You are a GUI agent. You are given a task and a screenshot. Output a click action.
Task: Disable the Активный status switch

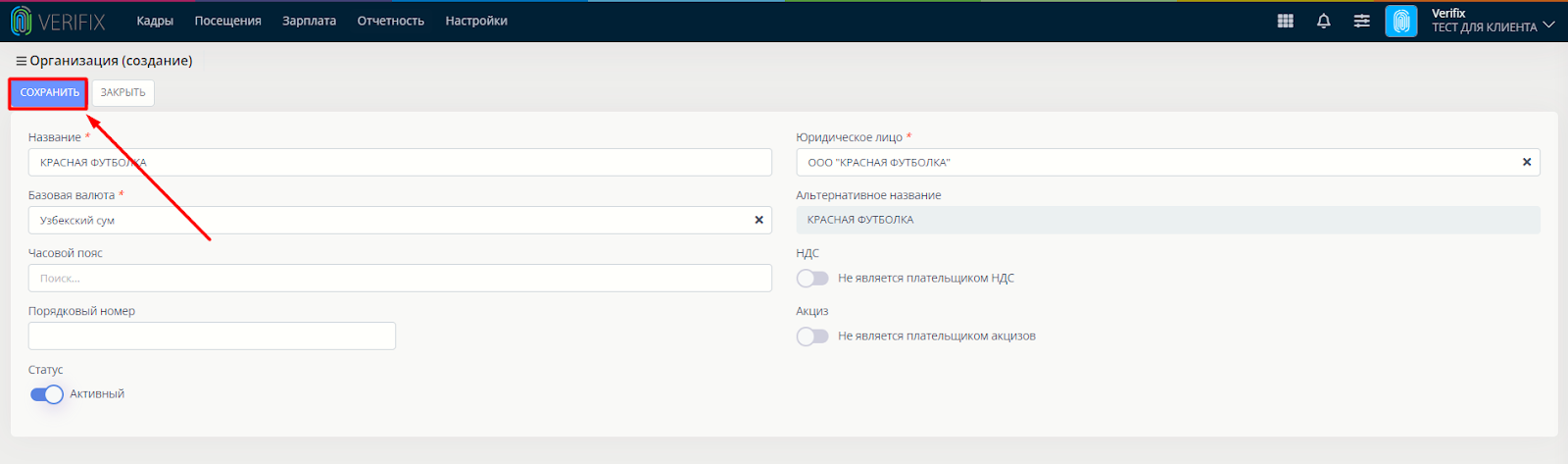coord(47,394)
